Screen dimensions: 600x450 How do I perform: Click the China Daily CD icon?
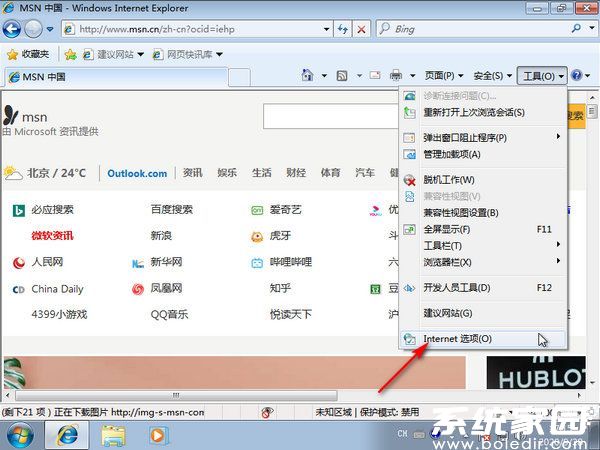click(x=19, y=290)
